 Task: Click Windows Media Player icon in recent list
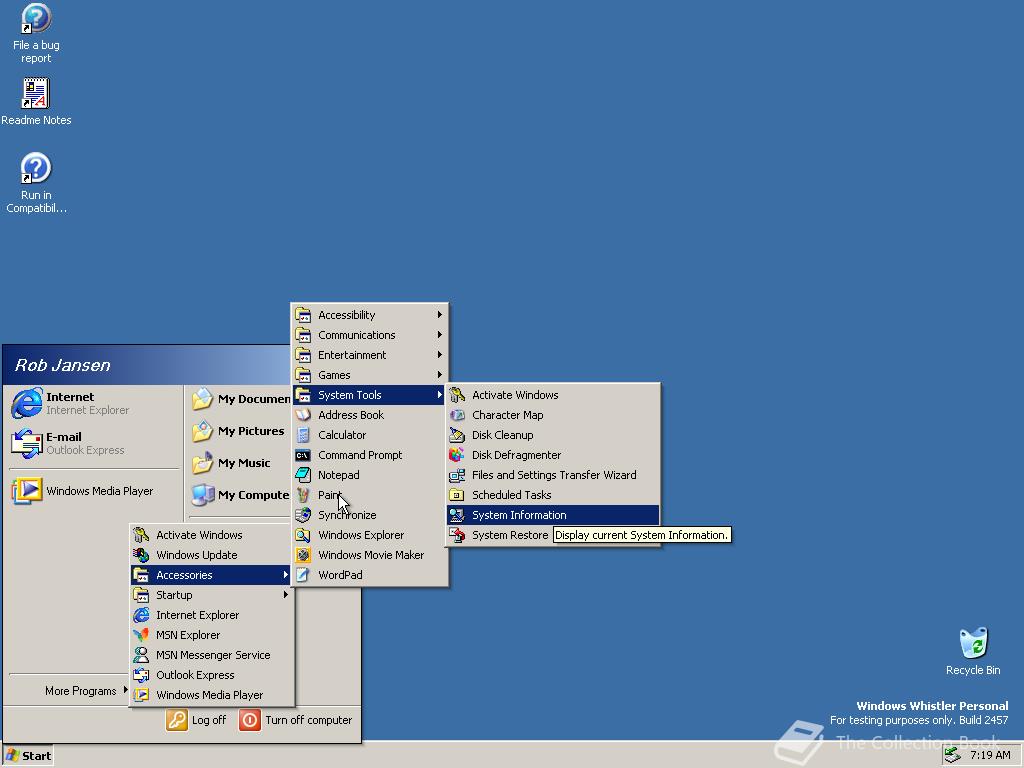[27, 490]
